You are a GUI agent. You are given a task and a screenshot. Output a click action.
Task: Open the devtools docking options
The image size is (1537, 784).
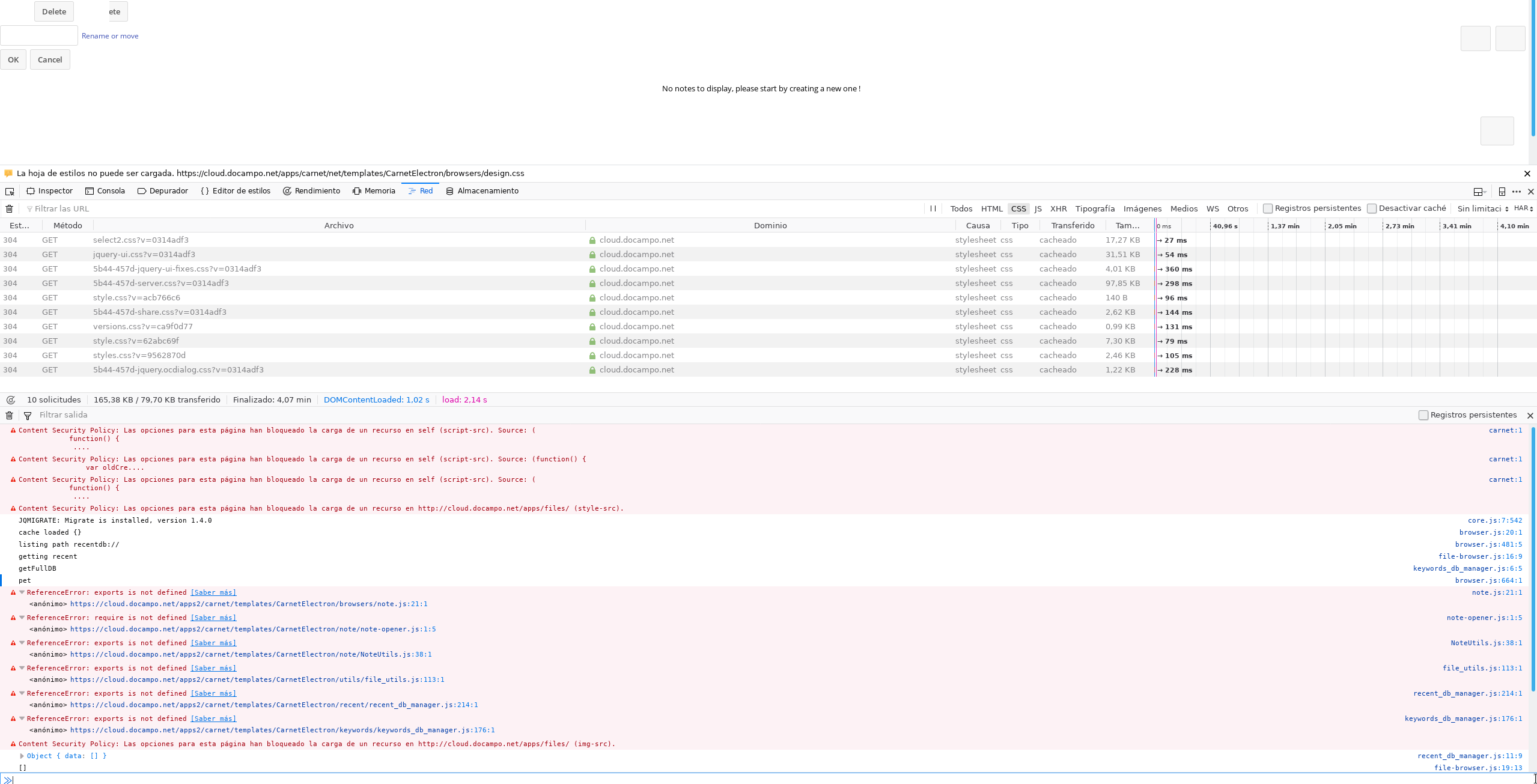[x=1480, y=192]
